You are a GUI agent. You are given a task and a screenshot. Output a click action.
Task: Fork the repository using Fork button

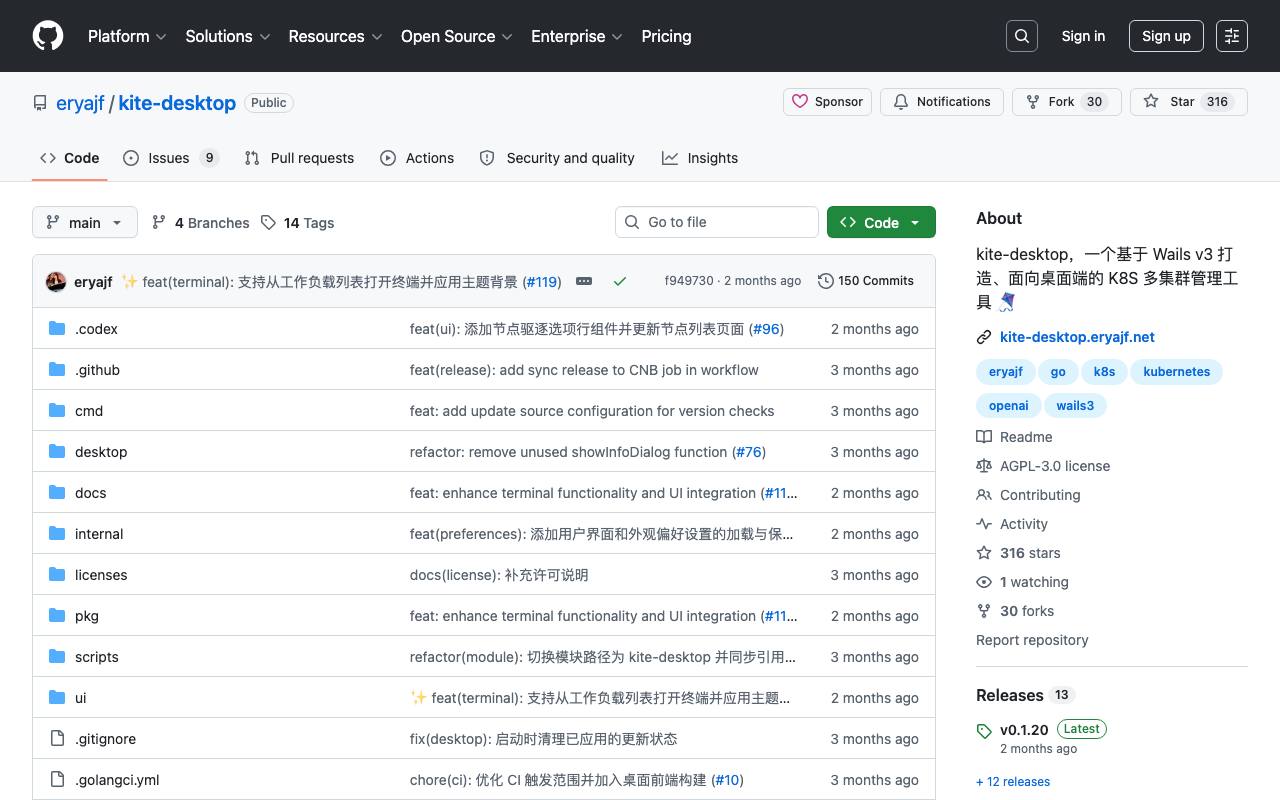1067,102
